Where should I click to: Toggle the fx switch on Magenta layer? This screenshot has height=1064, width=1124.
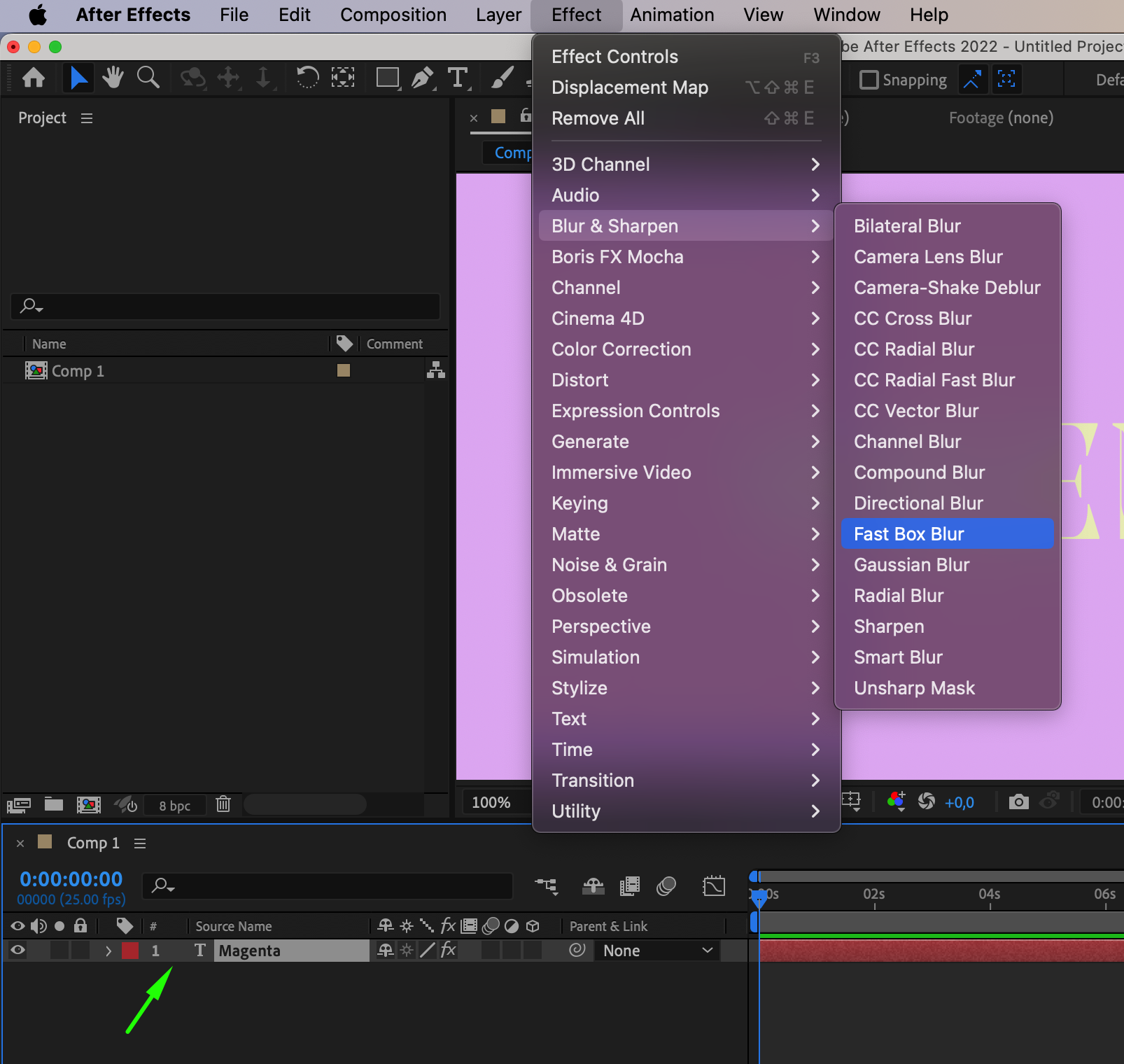448,950
